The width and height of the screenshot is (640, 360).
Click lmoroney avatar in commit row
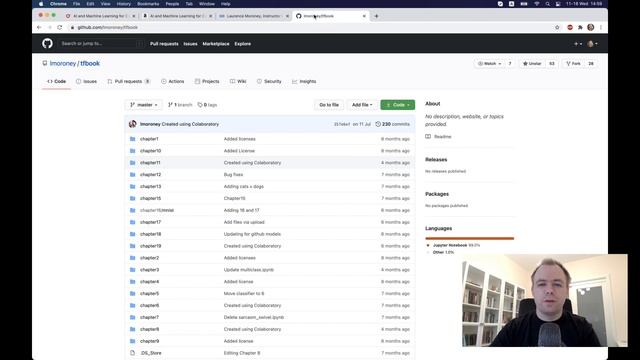point(133,124)
